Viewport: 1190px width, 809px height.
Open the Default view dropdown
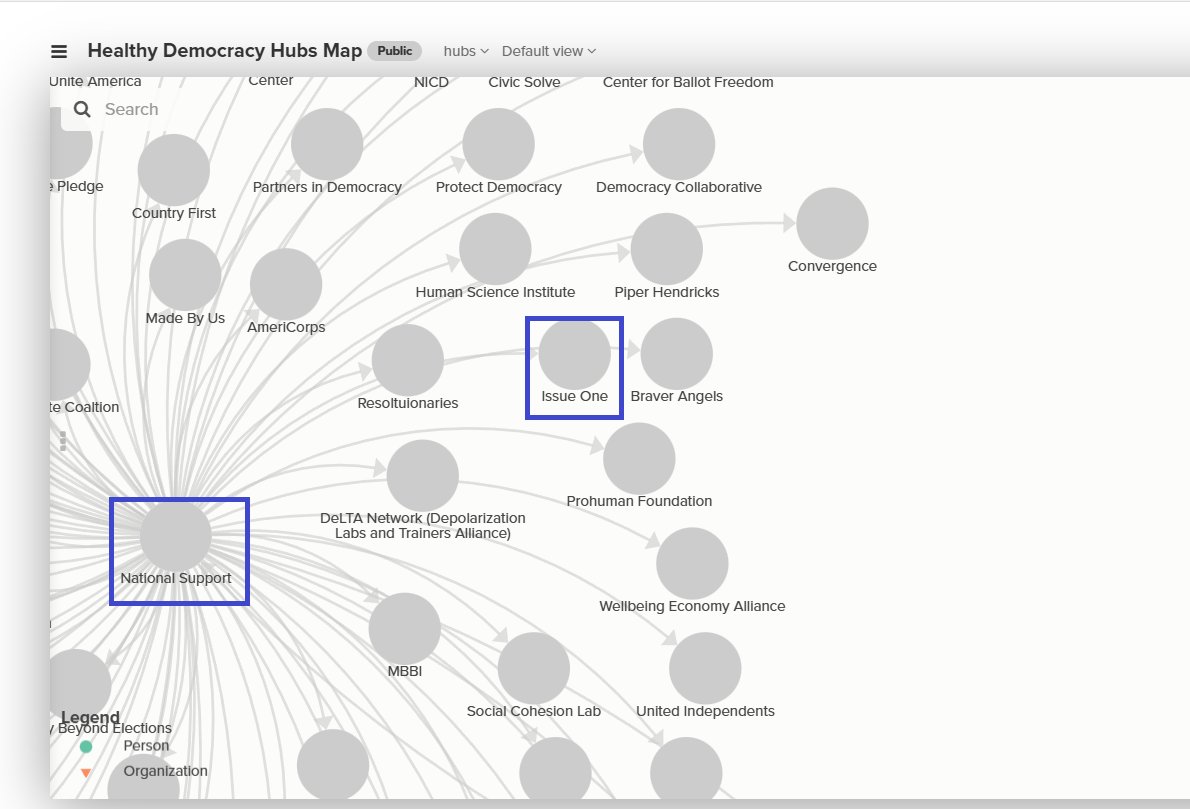click(x=549, y=51)
